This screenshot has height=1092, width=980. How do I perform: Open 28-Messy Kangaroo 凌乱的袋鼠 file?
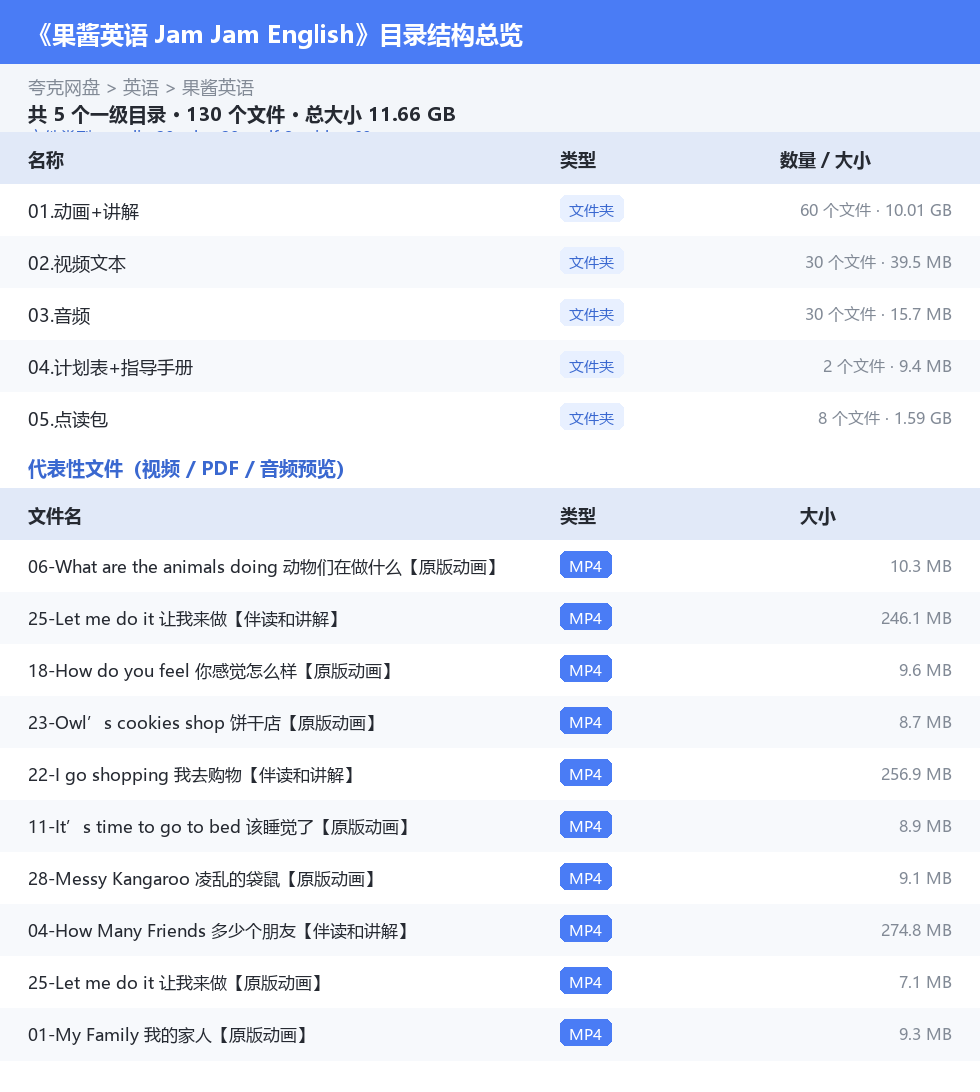[x=203, y=879]
